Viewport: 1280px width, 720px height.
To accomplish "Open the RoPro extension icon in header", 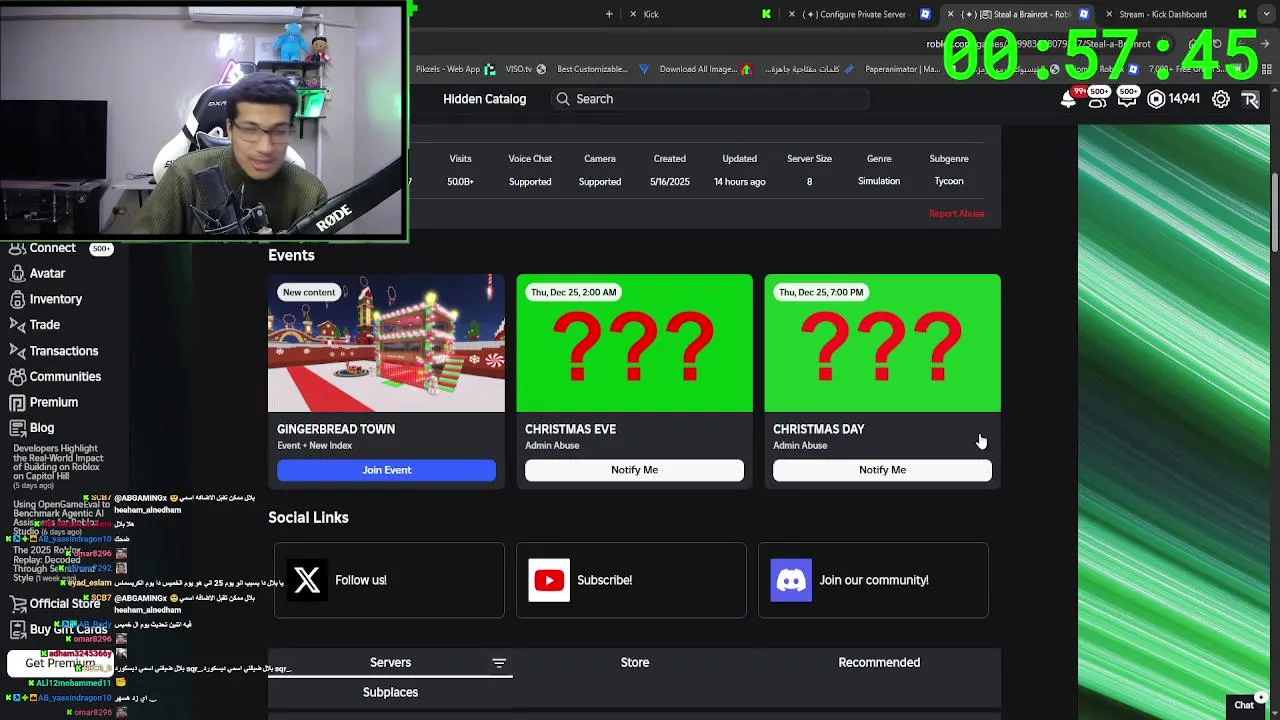I will (1250, 99).
